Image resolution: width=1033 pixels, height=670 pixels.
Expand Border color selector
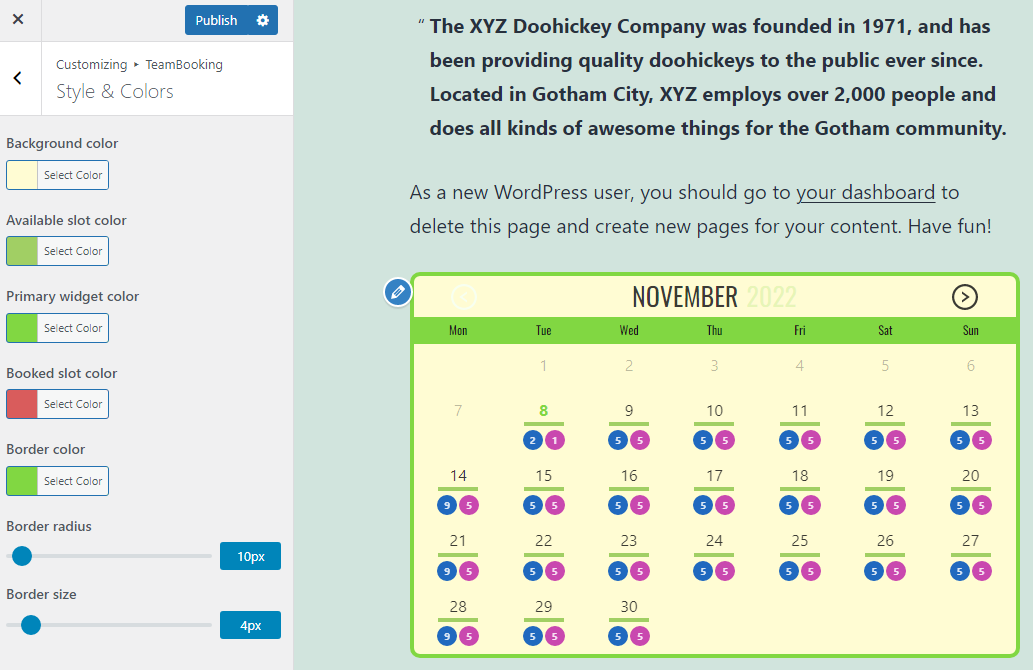[57, 481]
